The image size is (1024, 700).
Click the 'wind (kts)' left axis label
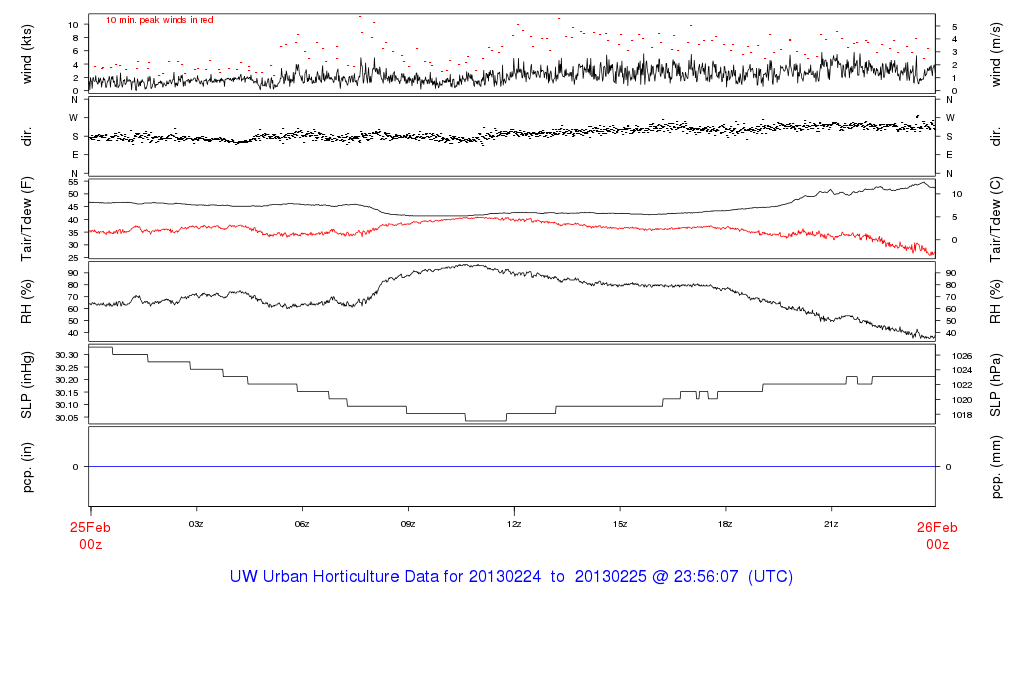pyautogui.click(x=27, y=54)
